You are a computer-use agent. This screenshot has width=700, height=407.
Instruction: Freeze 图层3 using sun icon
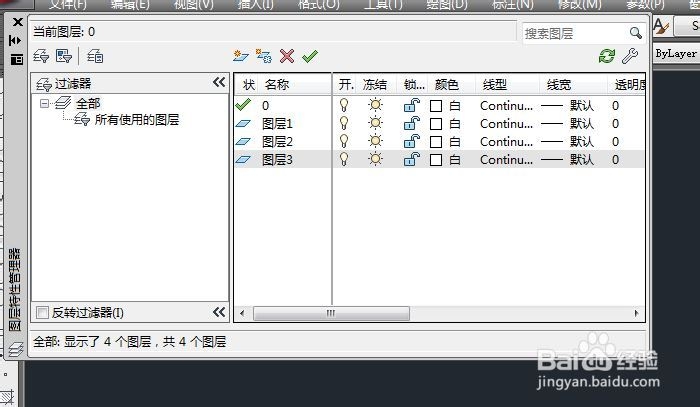[x=375, y=159]
